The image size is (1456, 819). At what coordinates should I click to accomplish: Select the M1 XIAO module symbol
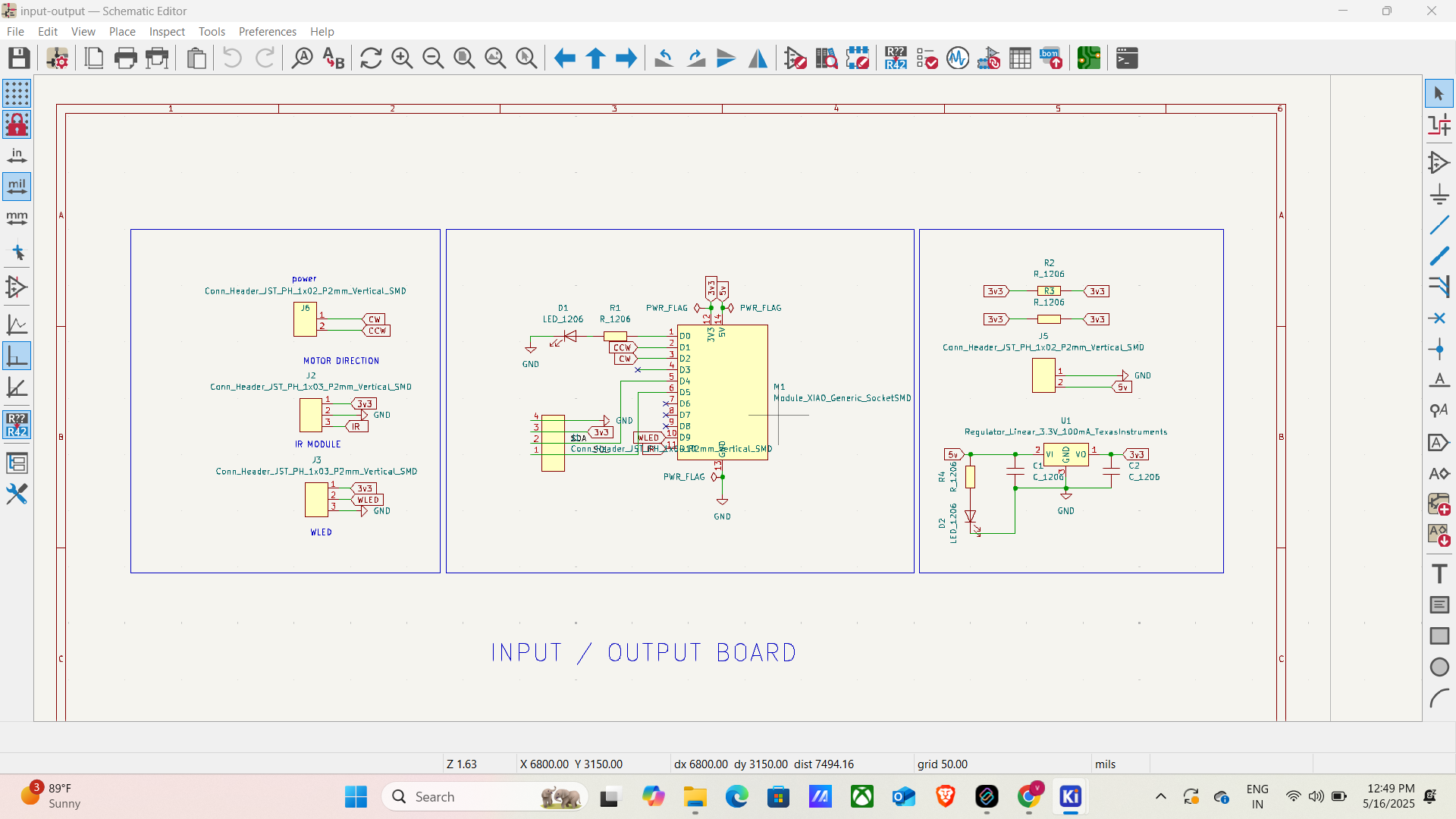coord(723,393)
